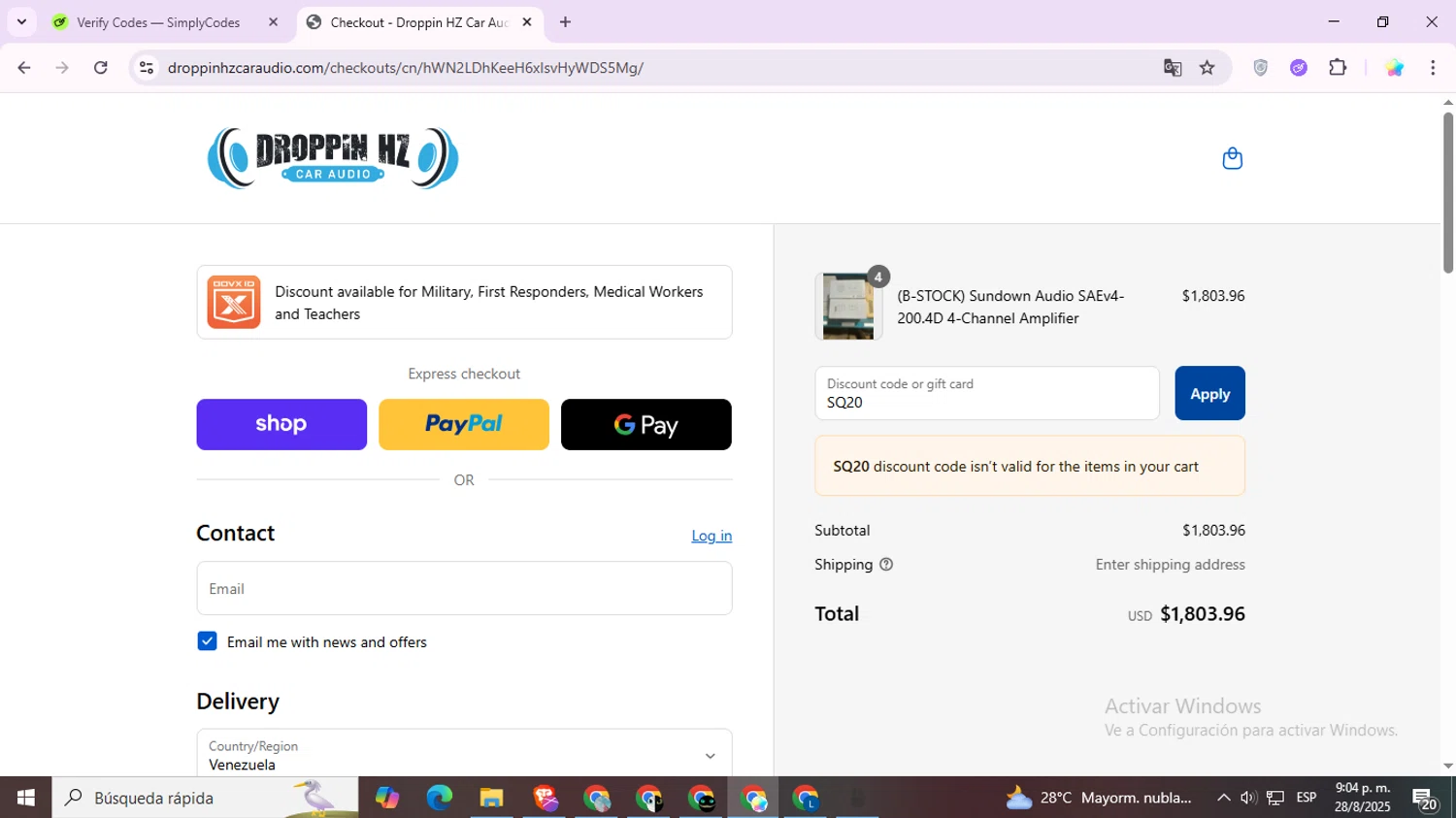Click the Sundown Audio amplifier thumbnail

click(848, 307)
